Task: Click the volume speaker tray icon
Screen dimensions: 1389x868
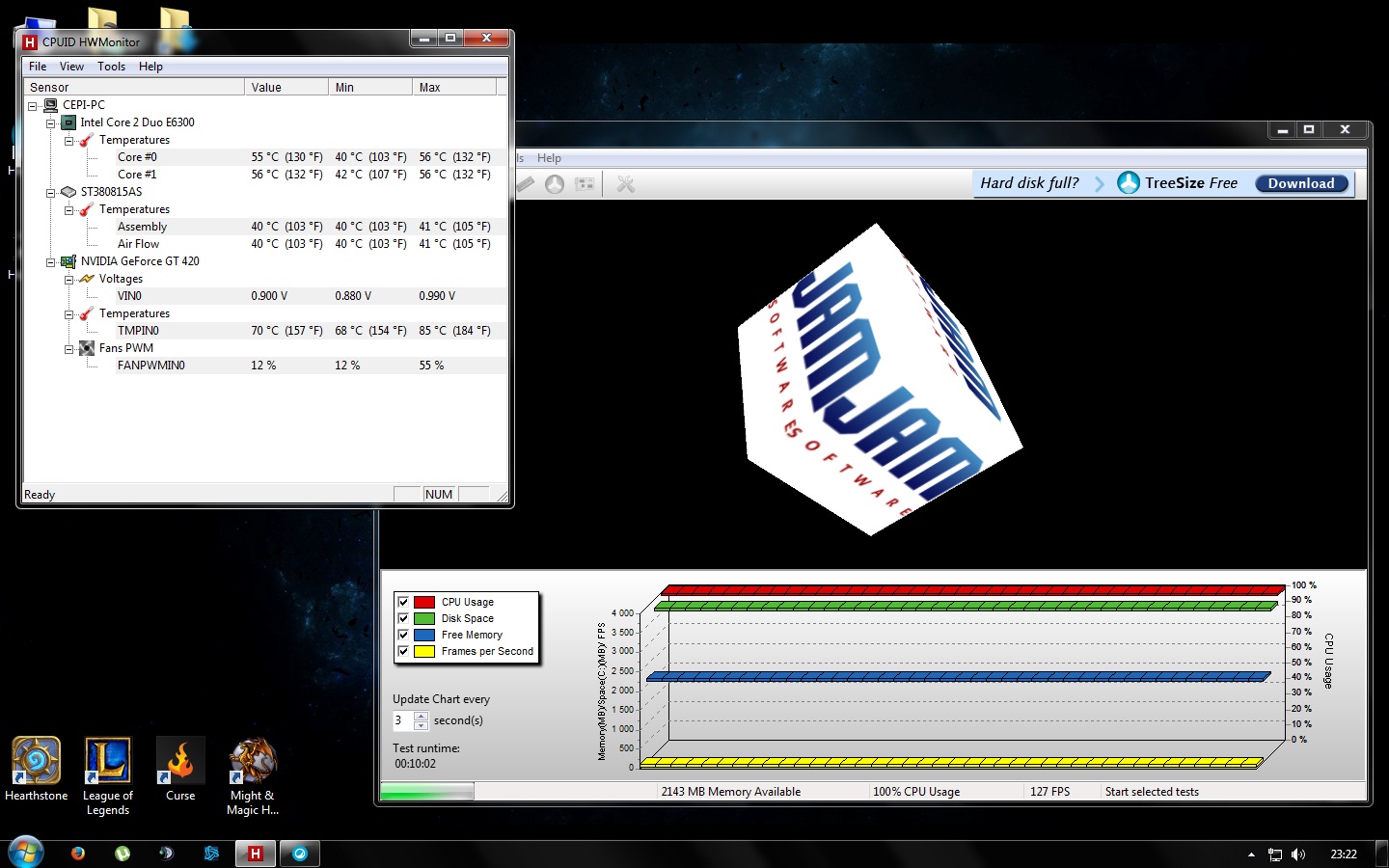Action: point(1298,854)
